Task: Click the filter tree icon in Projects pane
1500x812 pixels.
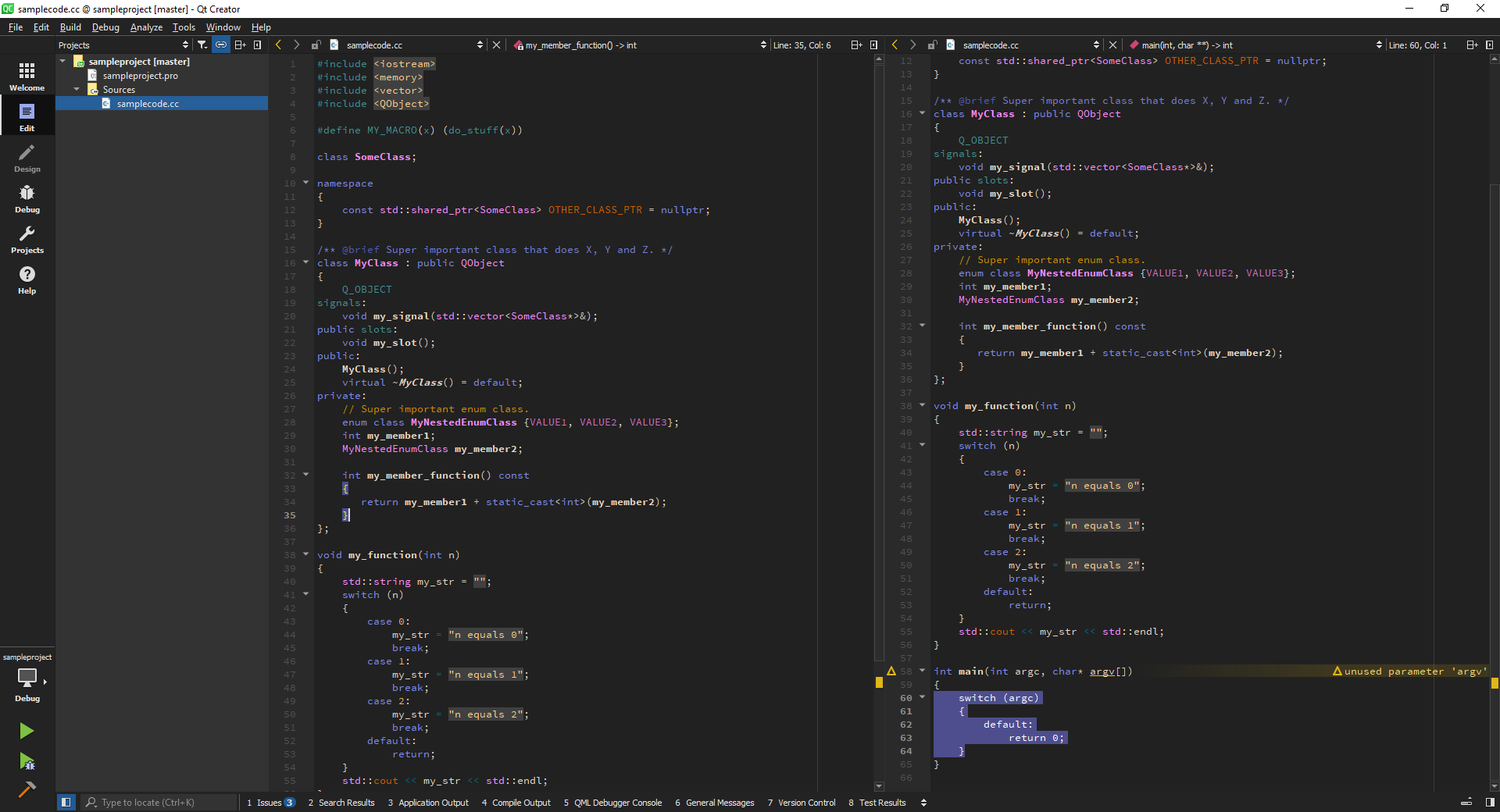Action: coord(202,45)
